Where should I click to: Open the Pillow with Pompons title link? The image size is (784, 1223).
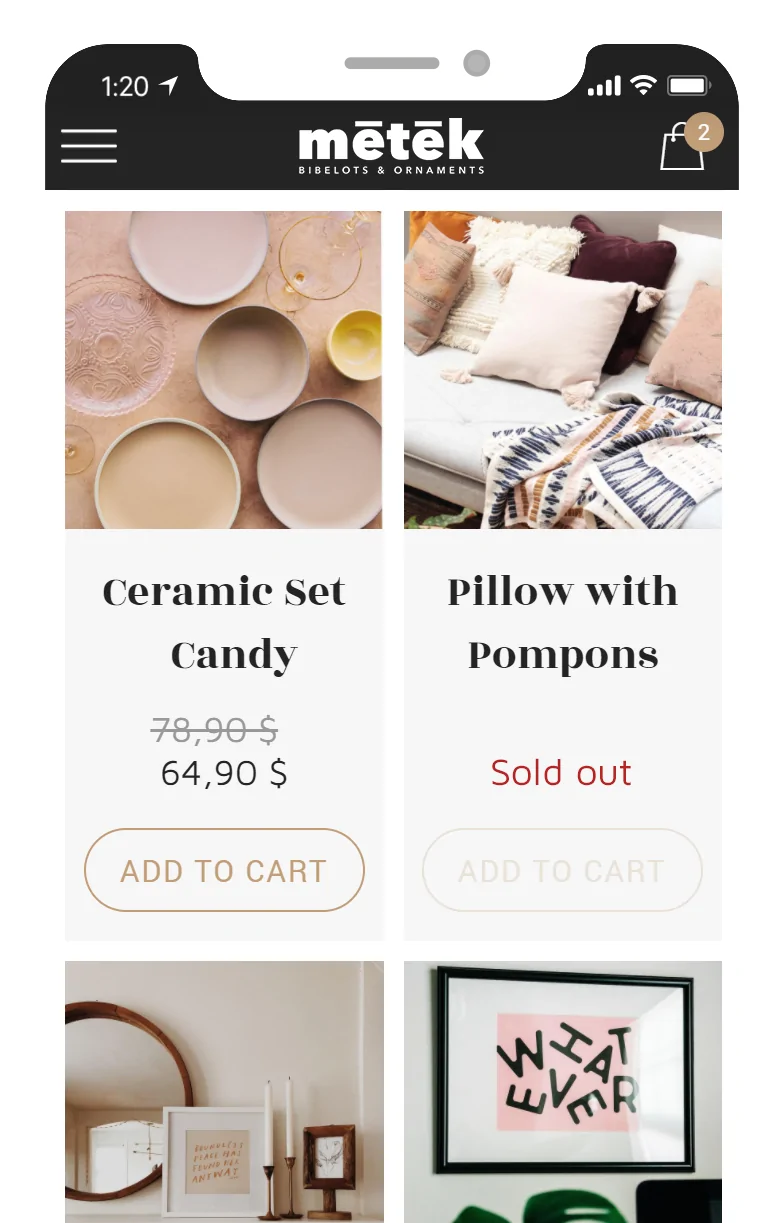pyautogui.click(x=562, y=623)
